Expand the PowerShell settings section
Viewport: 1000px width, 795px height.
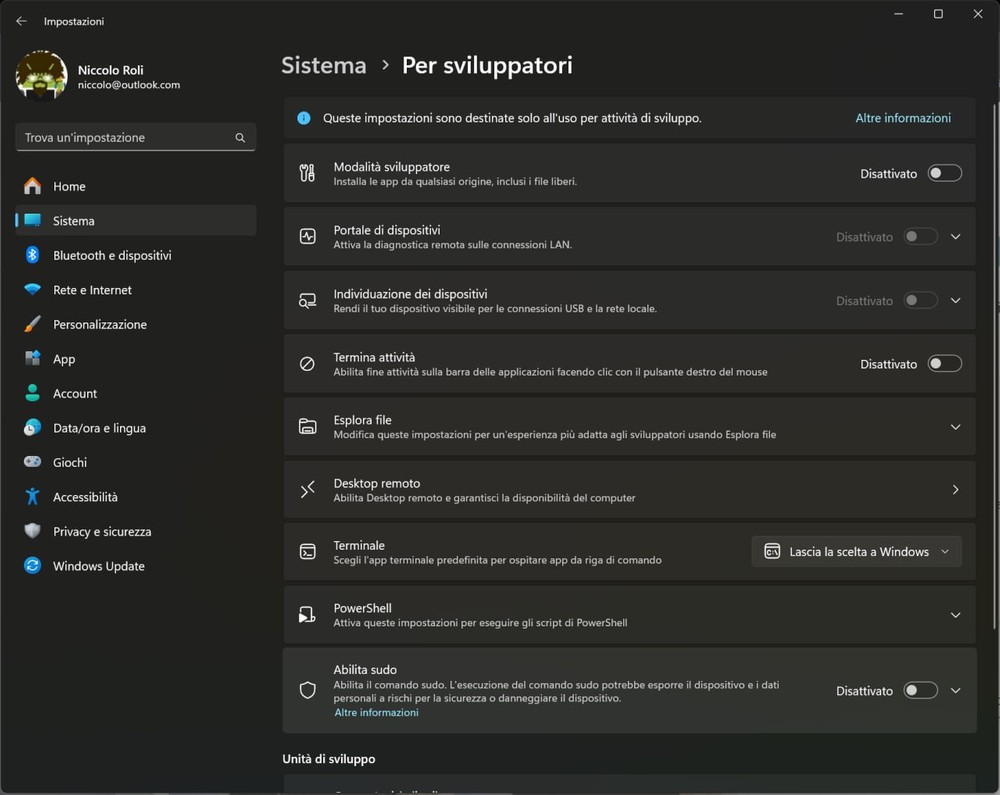click(955, 615)
